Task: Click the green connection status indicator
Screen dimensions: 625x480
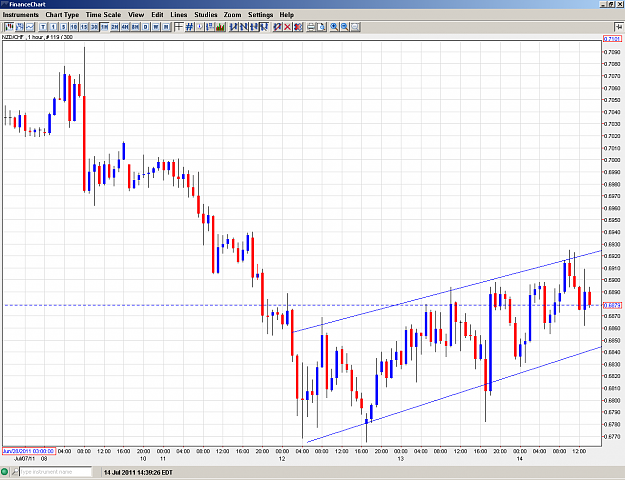Action: click(x=5, y=472)
